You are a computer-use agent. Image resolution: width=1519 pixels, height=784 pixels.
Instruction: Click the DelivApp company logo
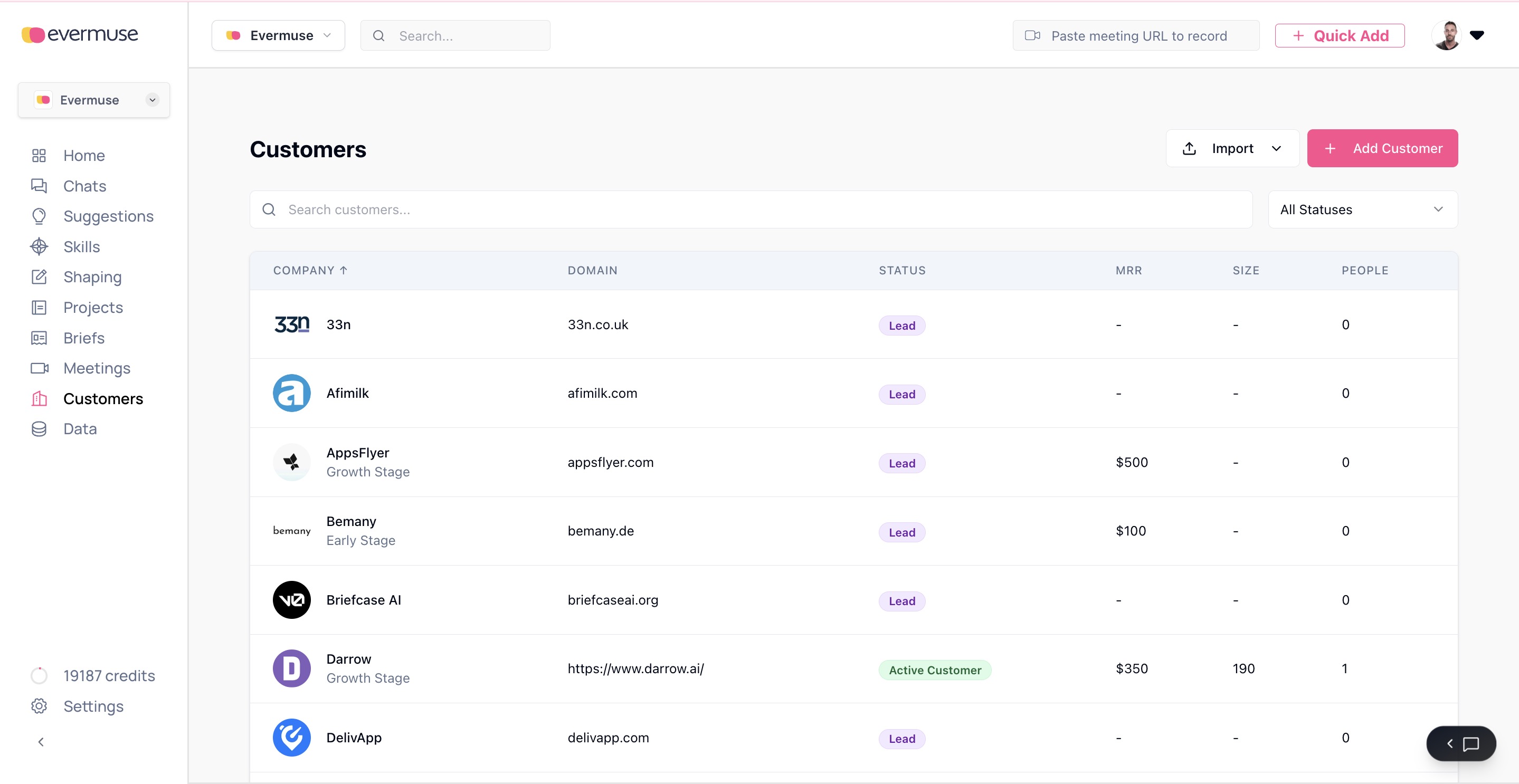click(x=292, y=738)
